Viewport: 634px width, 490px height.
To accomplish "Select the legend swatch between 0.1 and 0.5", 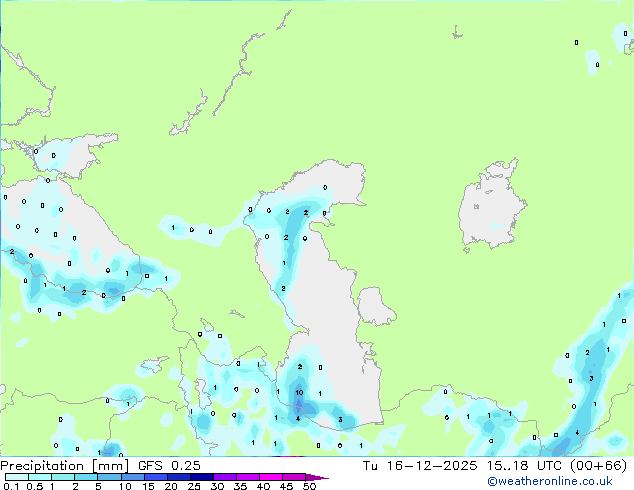I will coord(17,477).
